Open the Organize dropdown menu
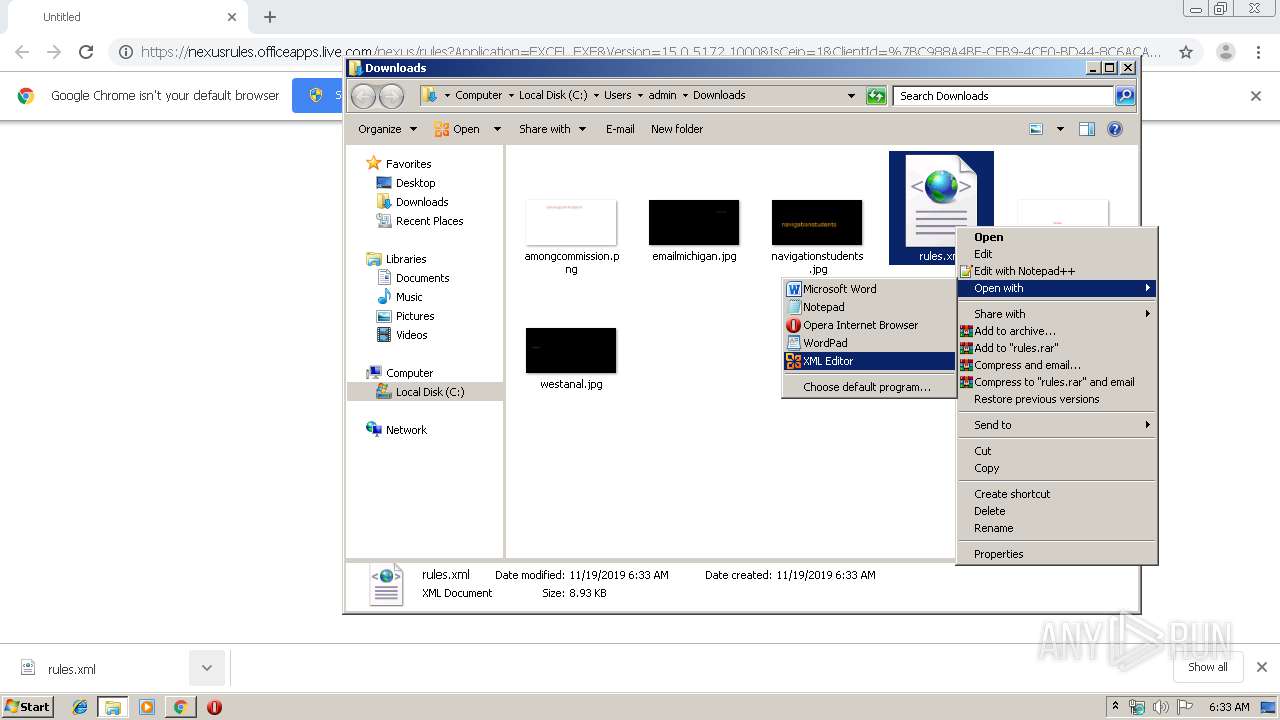This screenshot has width=1280, height=720. pos(387,129)
